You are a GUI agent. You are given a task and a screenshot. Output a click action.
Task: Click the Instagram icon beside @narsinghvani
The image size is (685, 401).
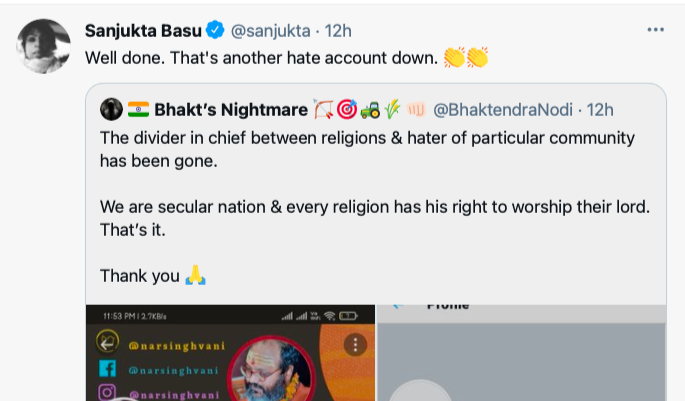click(105, 394)
